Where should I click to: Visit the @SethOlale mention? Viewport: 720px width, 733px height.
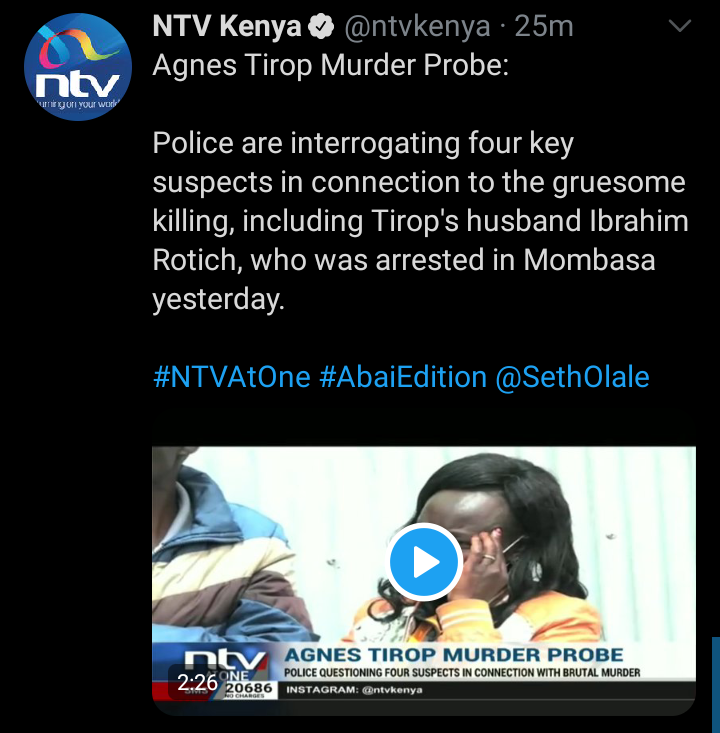572,377
